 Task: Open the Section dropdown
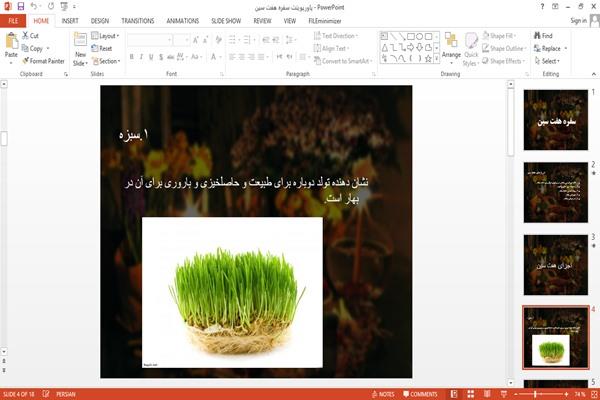tap(106, 61)
